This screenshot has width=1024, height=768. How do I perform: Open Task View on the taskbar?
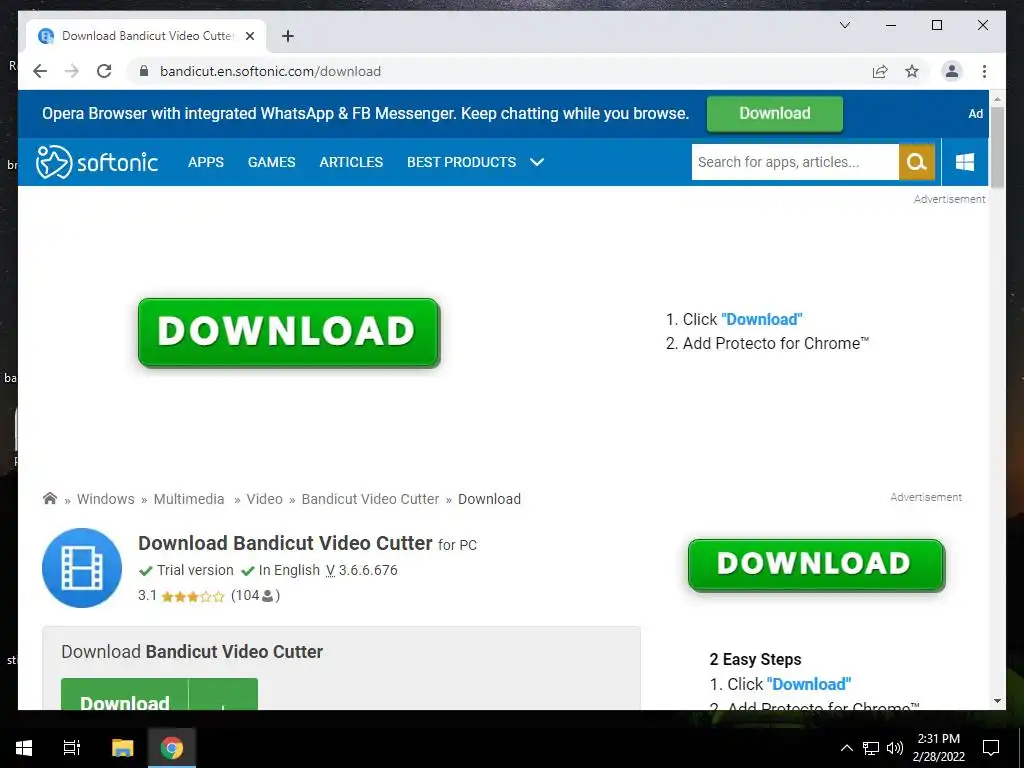(x=71, y=748)
